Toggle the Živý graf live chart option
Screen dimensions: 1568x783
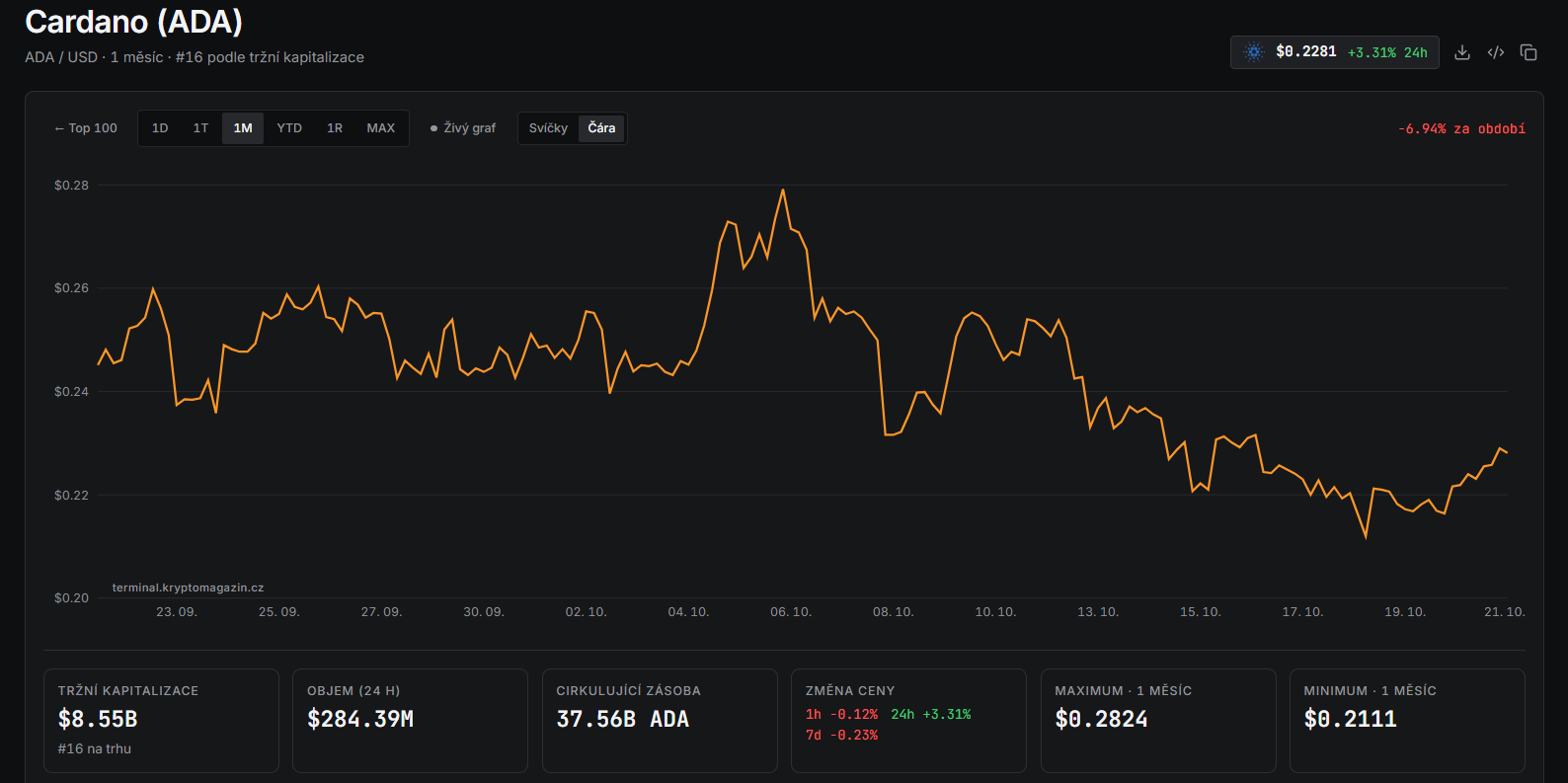point(463,128)
